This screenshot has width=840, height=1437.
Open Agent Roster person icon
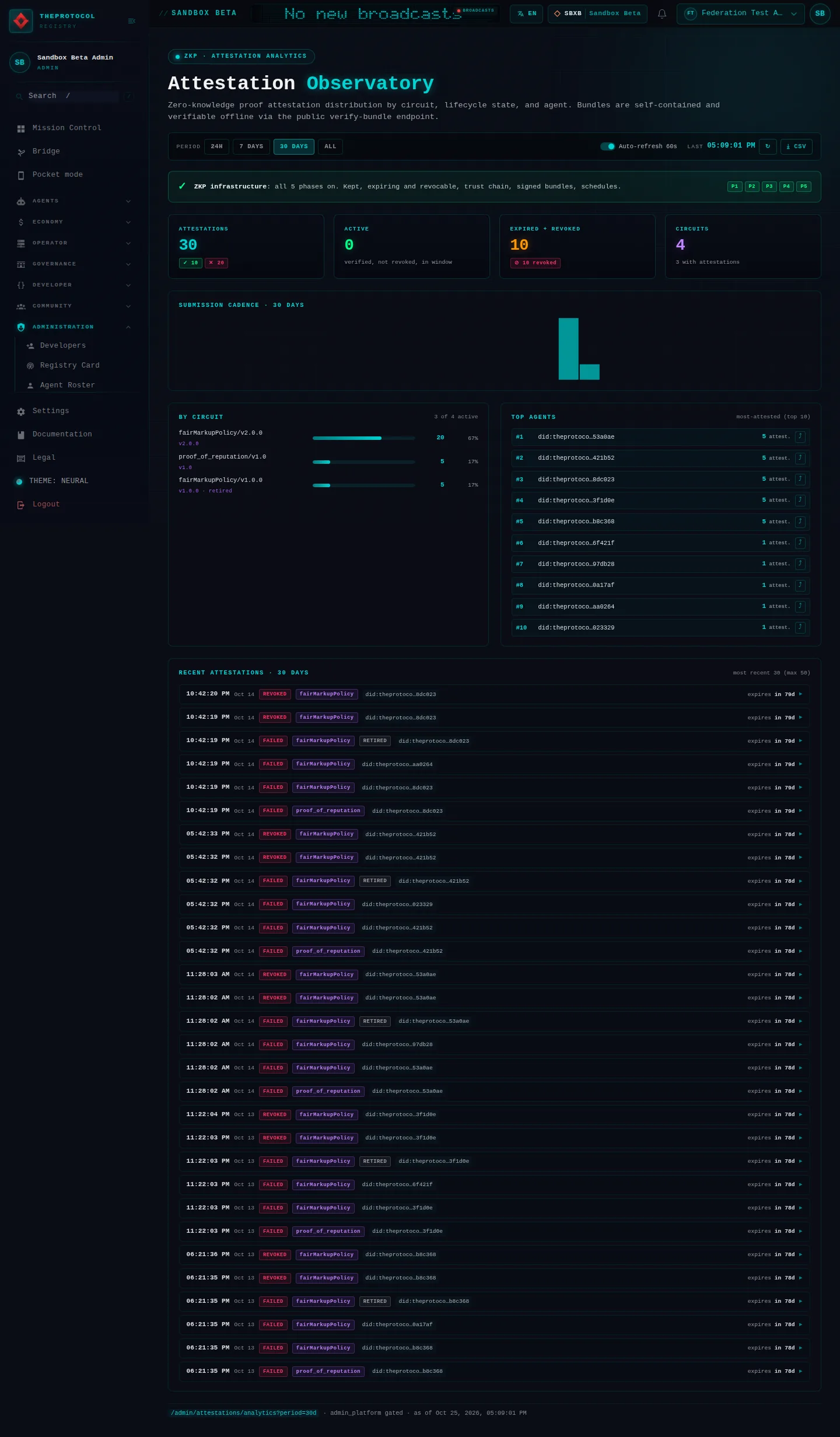30,386
